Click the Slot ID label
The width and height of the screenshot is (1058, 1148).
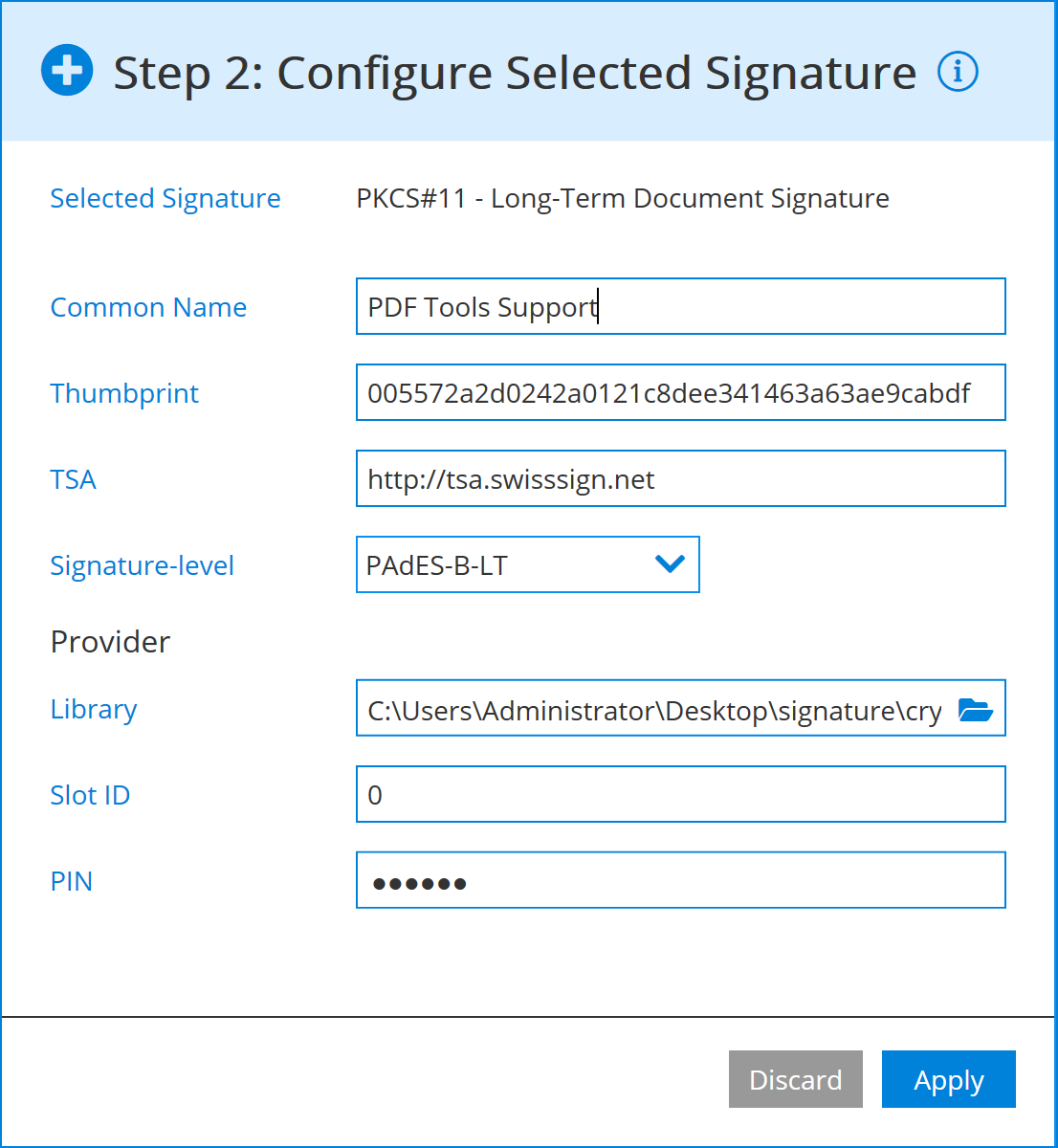[x=90, y=795]
